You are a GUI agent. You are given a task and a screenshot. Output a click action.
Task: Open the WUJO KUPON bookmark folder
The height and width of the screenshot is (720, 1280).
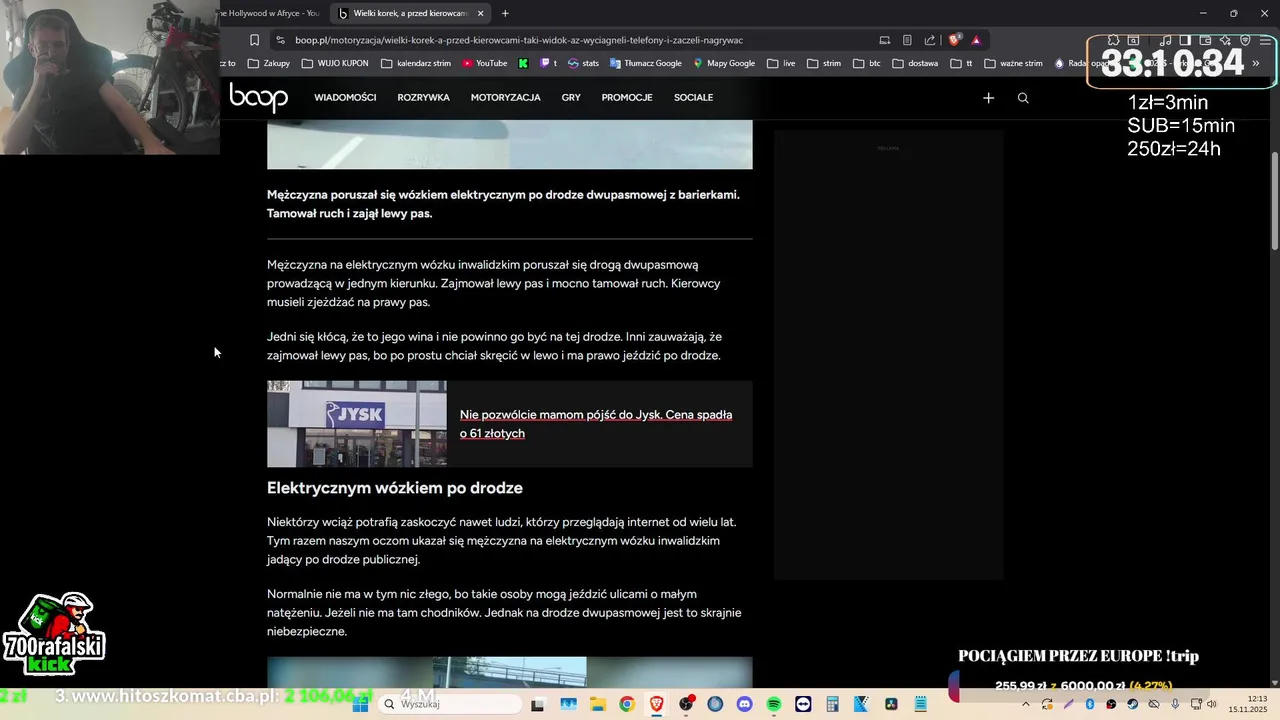point(335,63)
